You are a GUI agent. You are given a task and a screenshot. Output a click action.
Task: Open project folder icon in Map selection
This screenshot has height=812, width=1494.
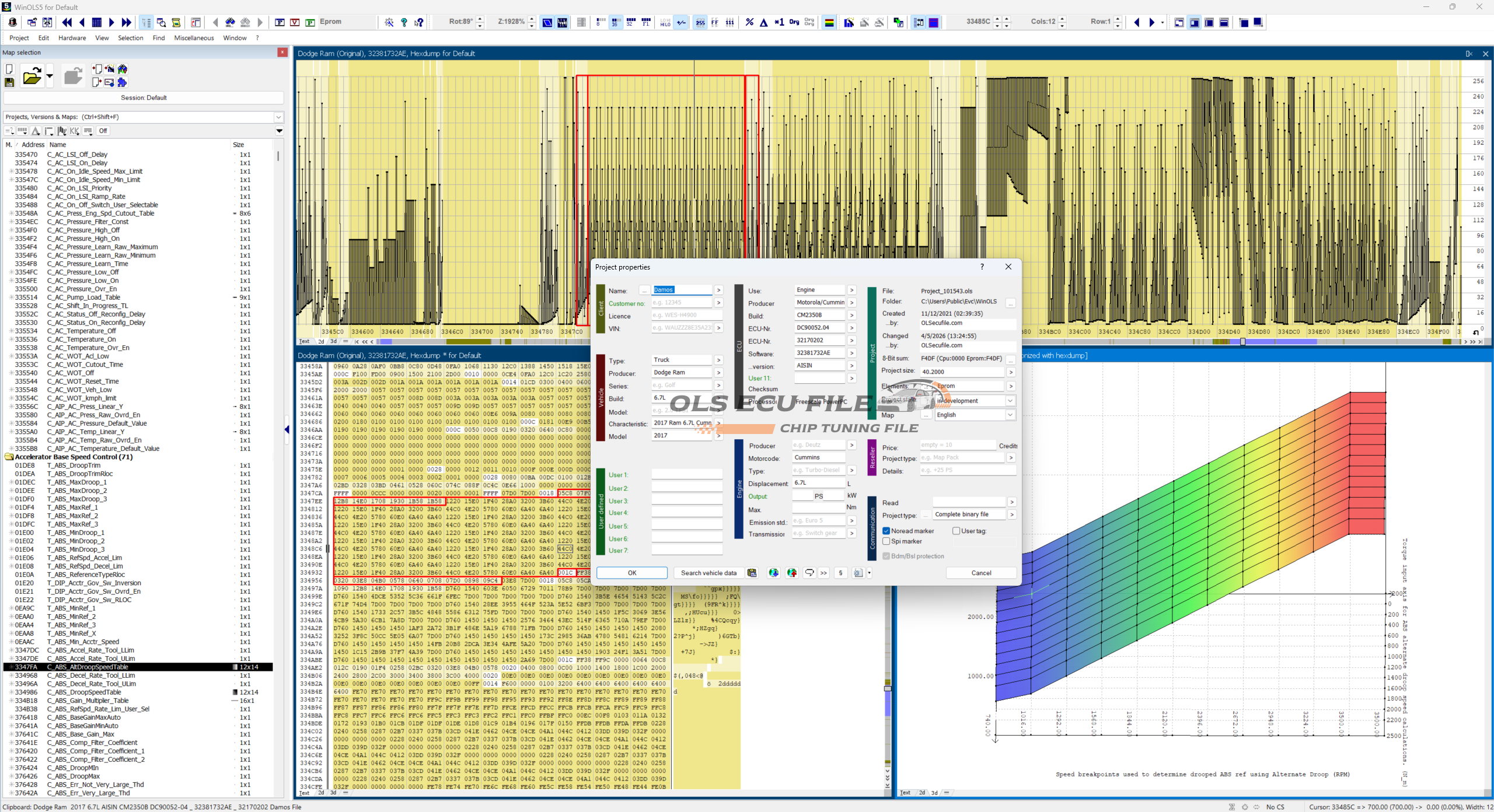[x=32, y=76]
